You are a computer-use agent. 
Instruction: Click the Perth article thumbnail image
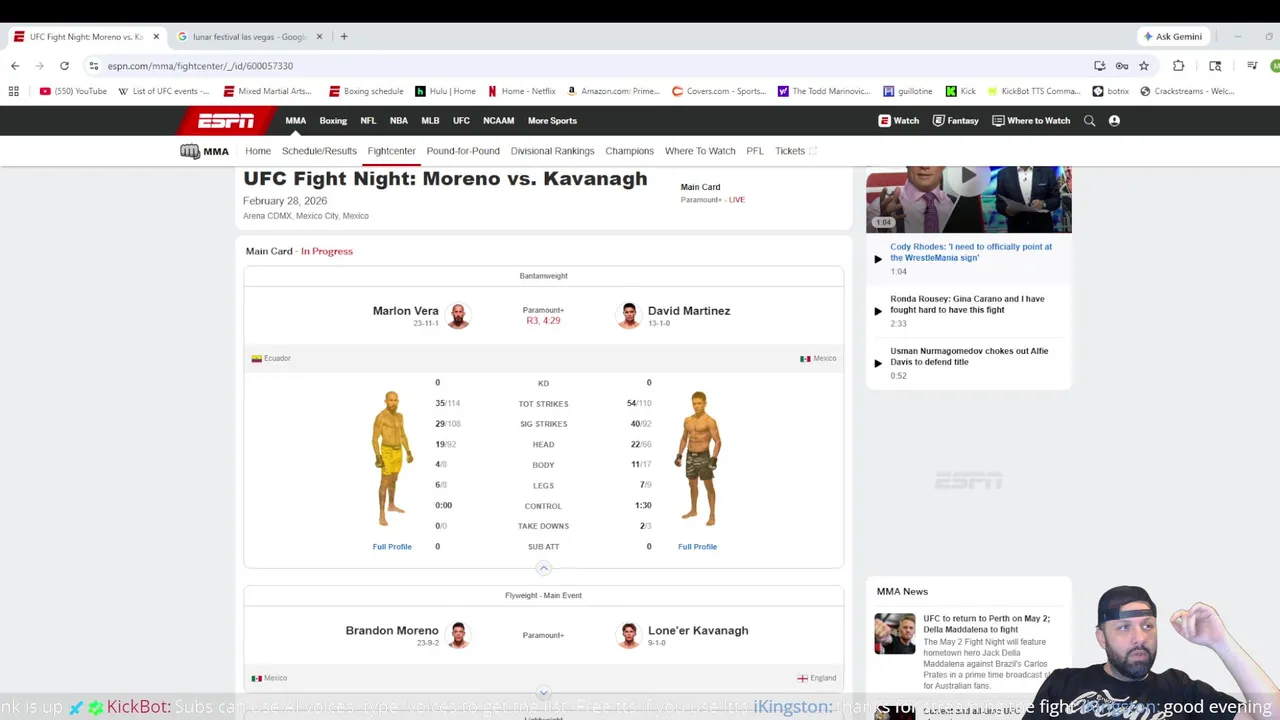pos(894,634)
